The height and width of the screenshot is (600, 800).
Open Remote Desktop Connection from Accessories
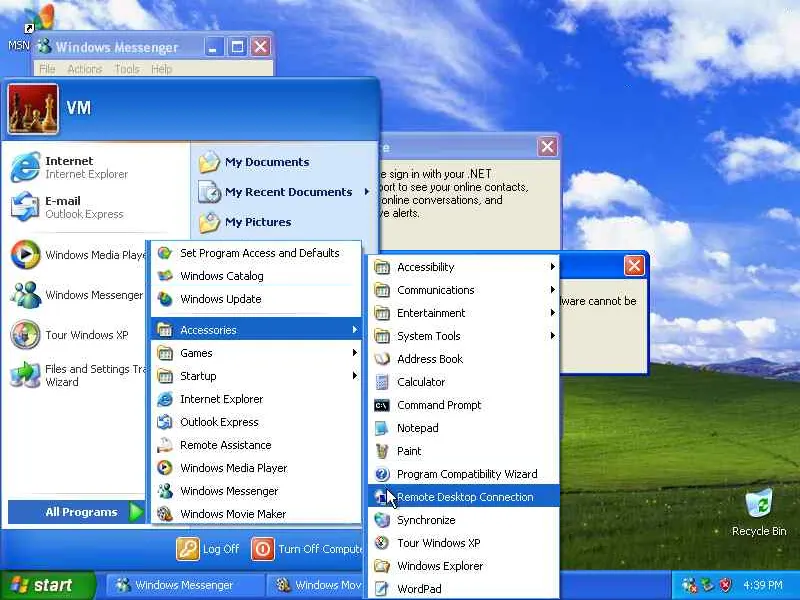463,496
